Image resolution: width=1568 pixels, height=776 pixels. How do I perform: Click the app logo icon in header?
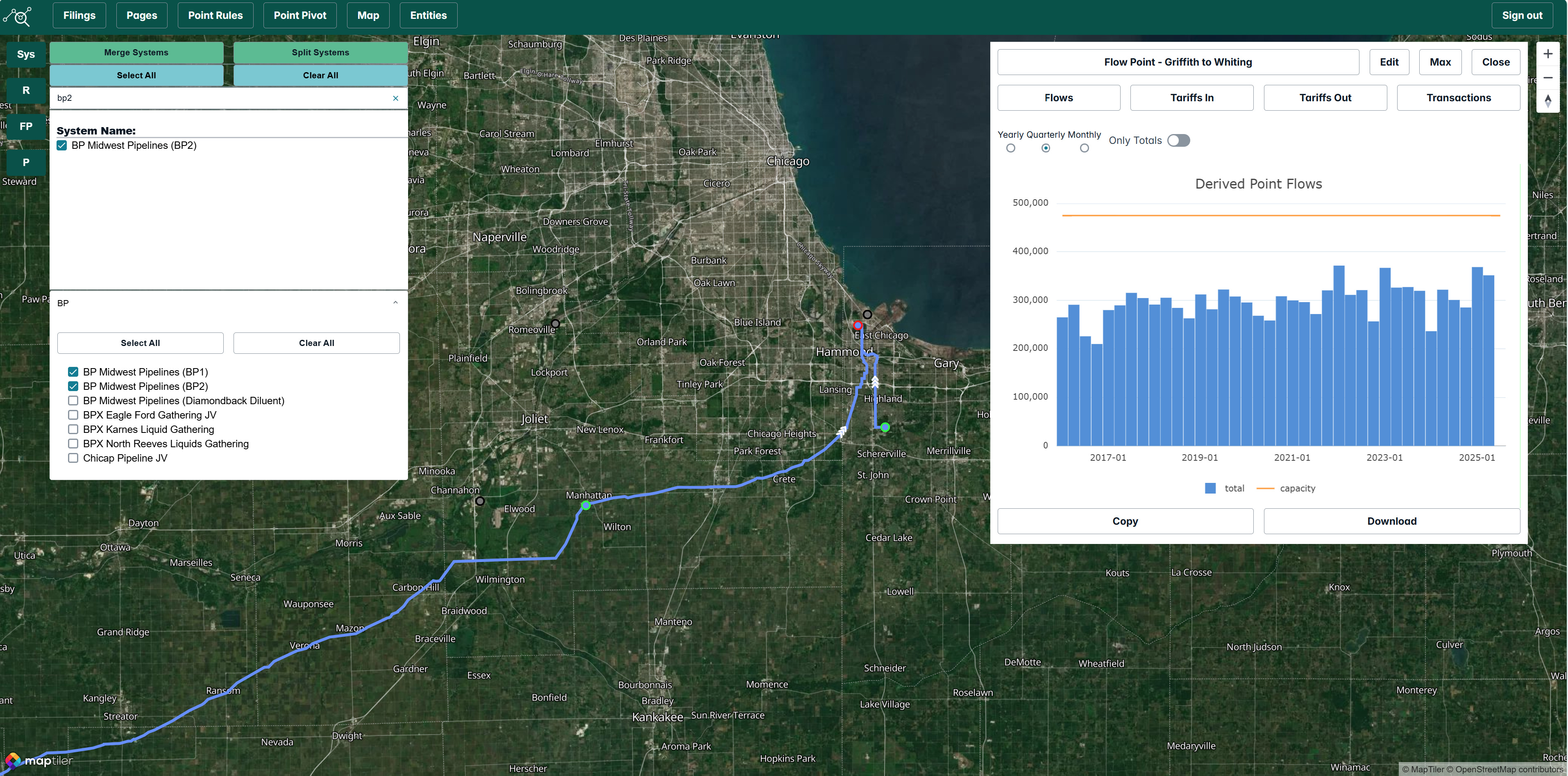18,16
